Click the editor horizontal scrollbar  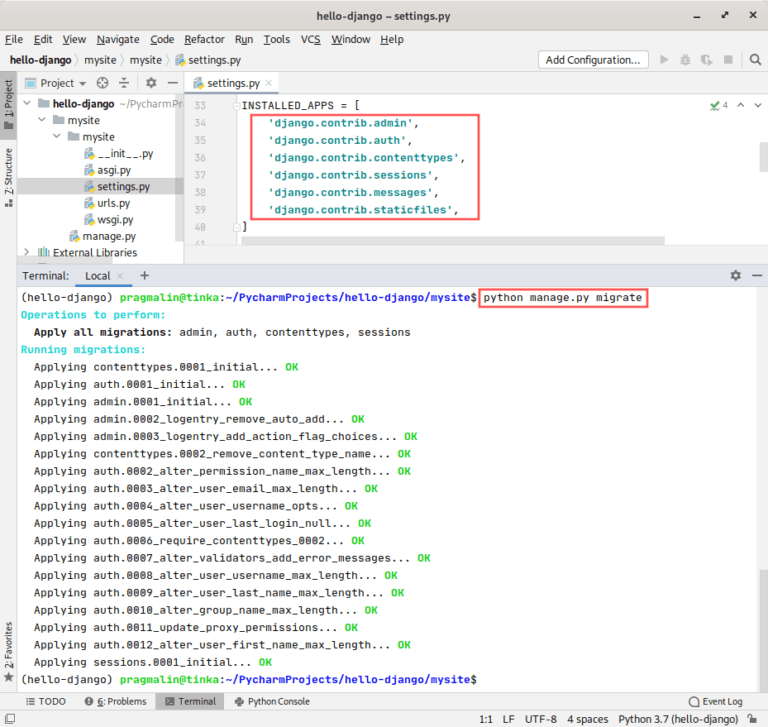pos(453,241)
